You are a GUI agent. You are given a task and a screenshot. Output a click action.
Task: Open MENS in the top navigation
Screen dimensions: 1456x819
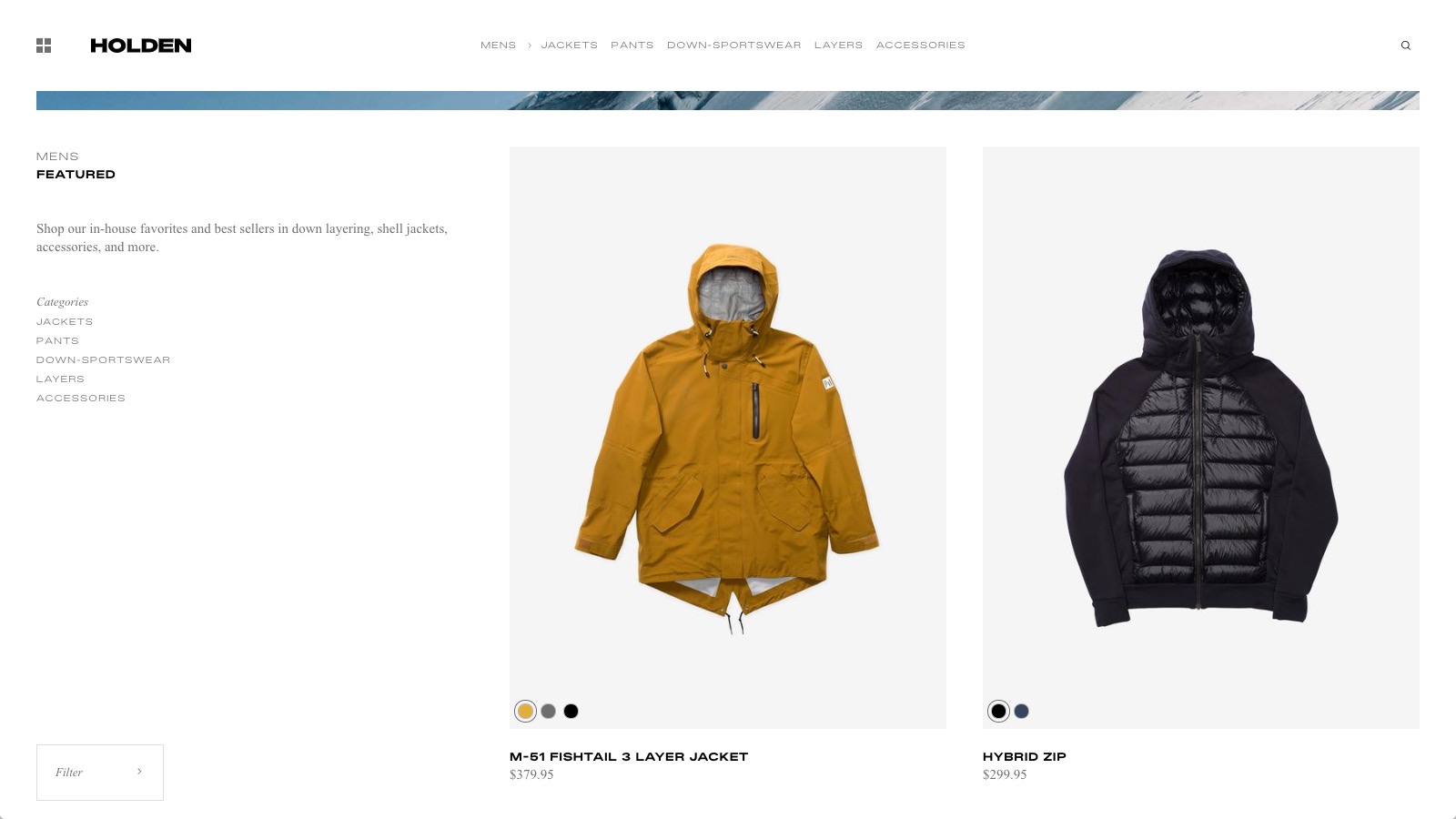[498, 45]
